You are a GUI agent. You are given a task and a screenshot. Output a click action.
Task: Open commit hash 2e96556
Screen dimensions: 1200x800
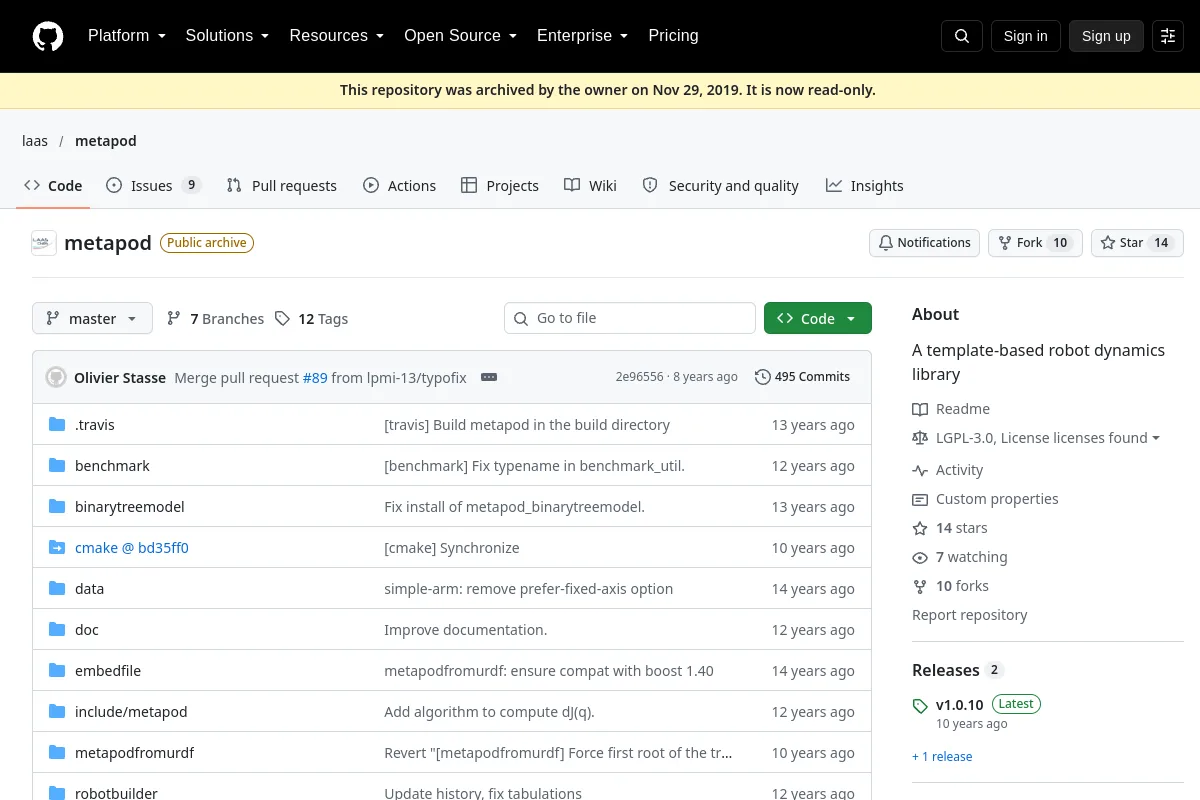pyautogui.click(x=639, y=377)
